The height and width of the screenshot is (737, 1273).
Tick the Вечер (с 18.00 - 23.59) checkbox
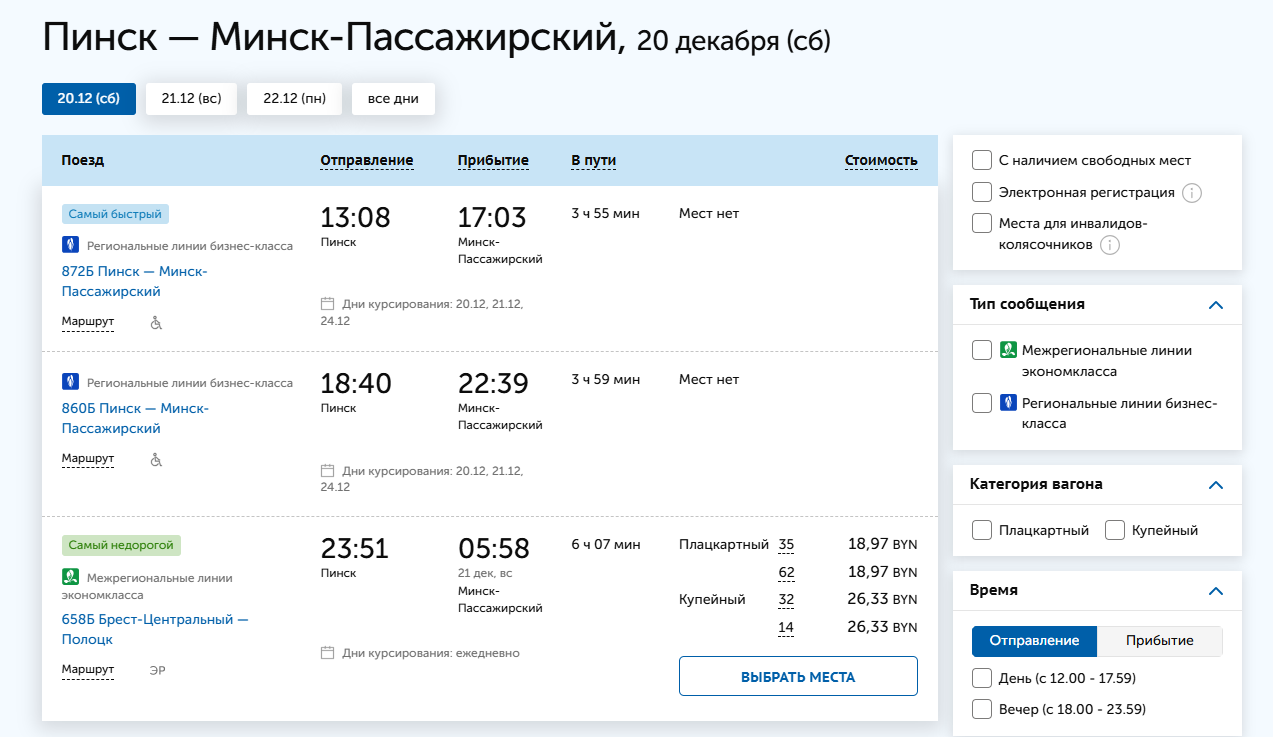982,709
